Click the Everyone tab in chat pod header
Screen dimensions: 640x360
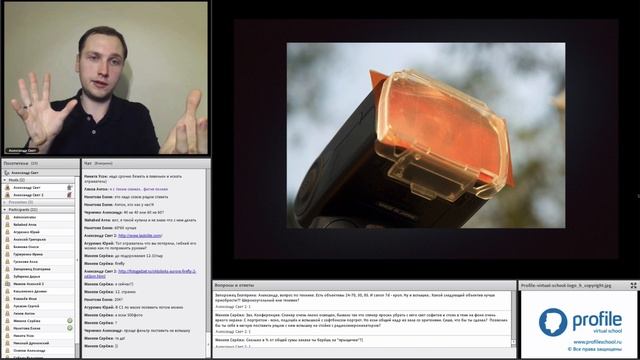(103, 163)
